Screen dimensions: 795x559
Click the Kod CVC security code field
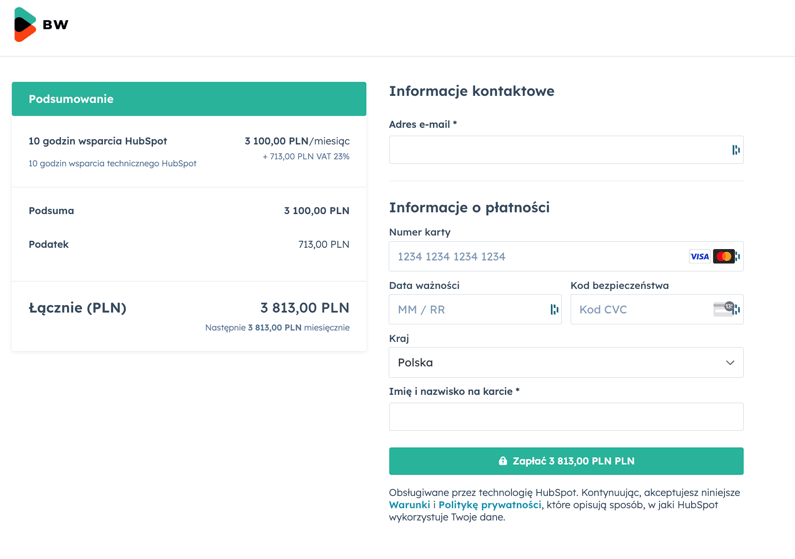[657, 309]
